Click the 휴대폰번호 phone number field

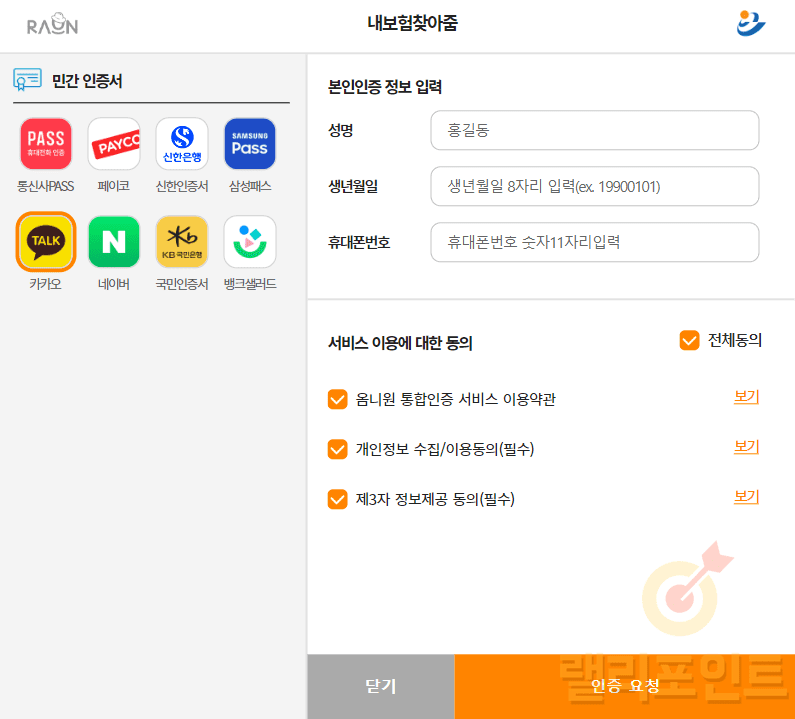tap(595, 242)
